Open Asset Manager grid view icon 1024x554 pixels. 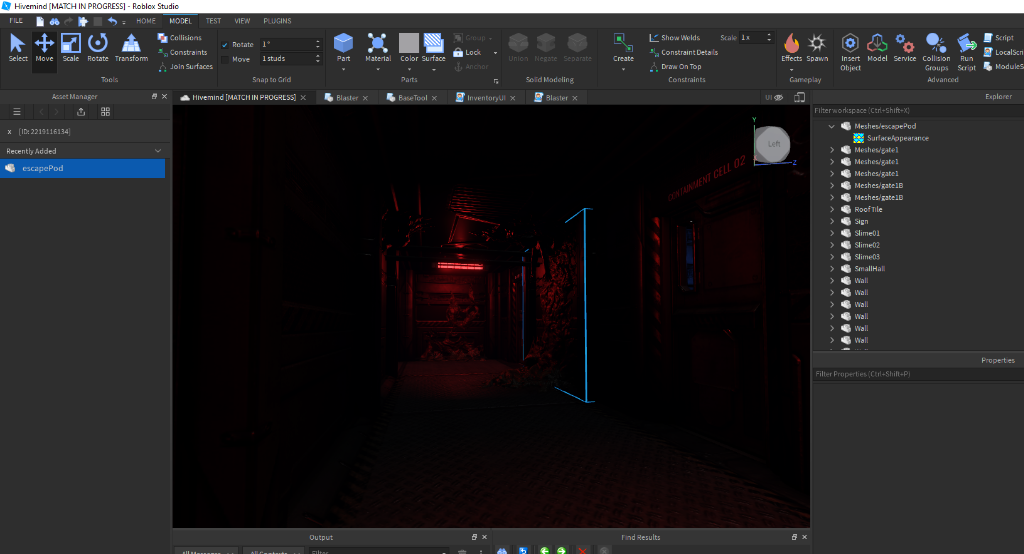(x=105, y=112)
